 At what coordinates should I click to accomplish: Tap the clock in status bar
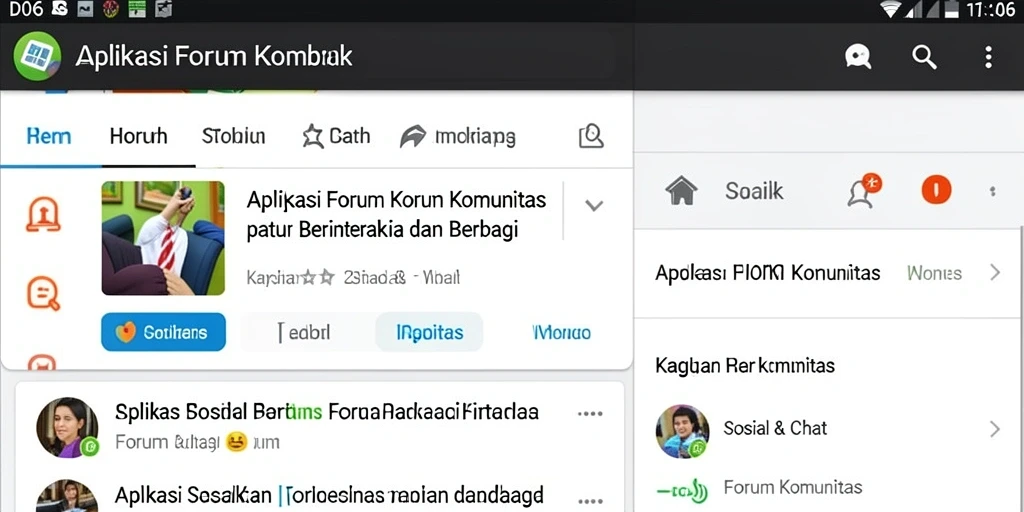991,9
